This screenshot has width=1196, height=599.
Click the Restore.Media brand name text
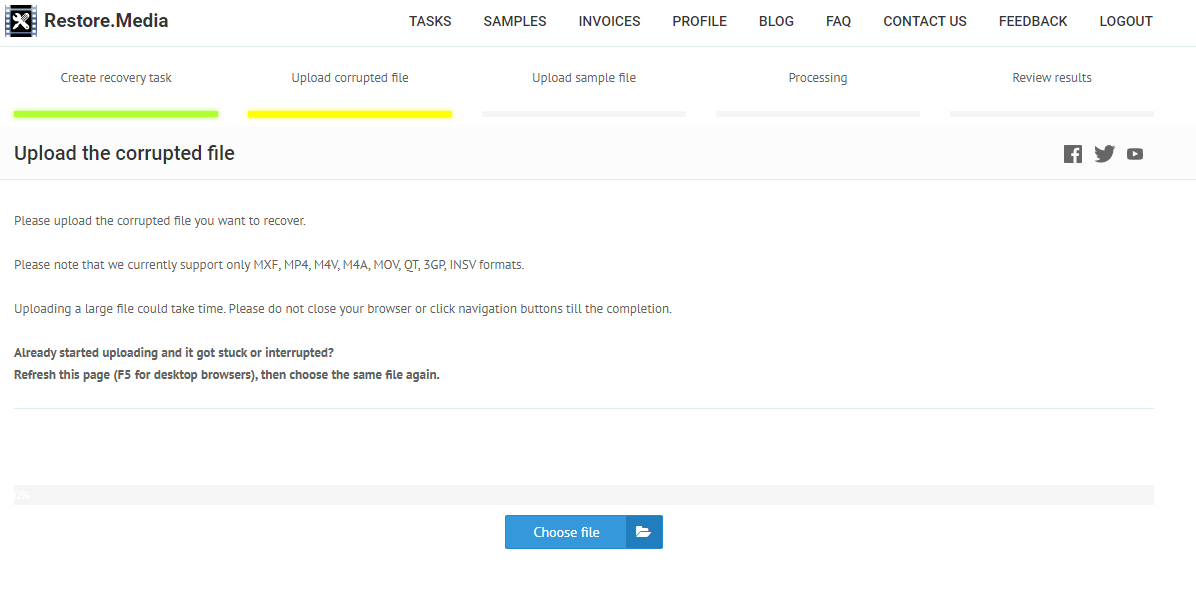(x=106, y=21)
